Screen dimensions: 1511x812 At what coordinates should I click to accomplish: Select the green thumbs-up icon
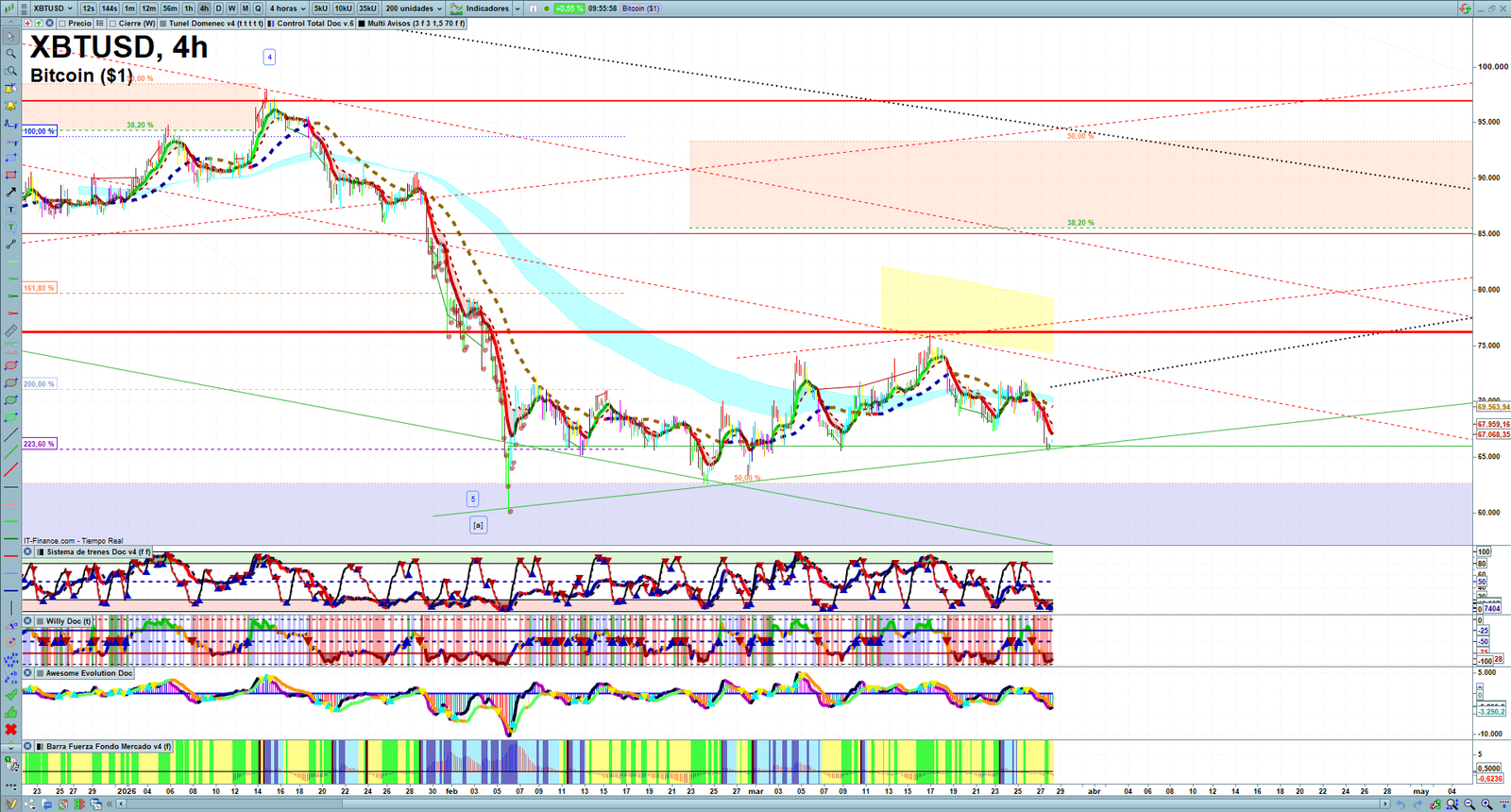pos(11,713)
